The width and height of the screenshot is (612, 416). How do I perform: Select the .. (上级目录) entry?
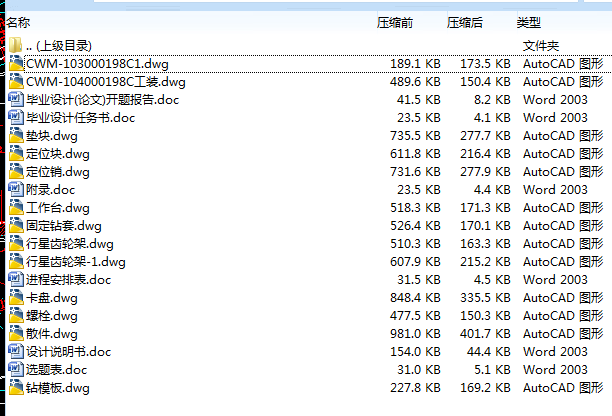coord(59,46)
